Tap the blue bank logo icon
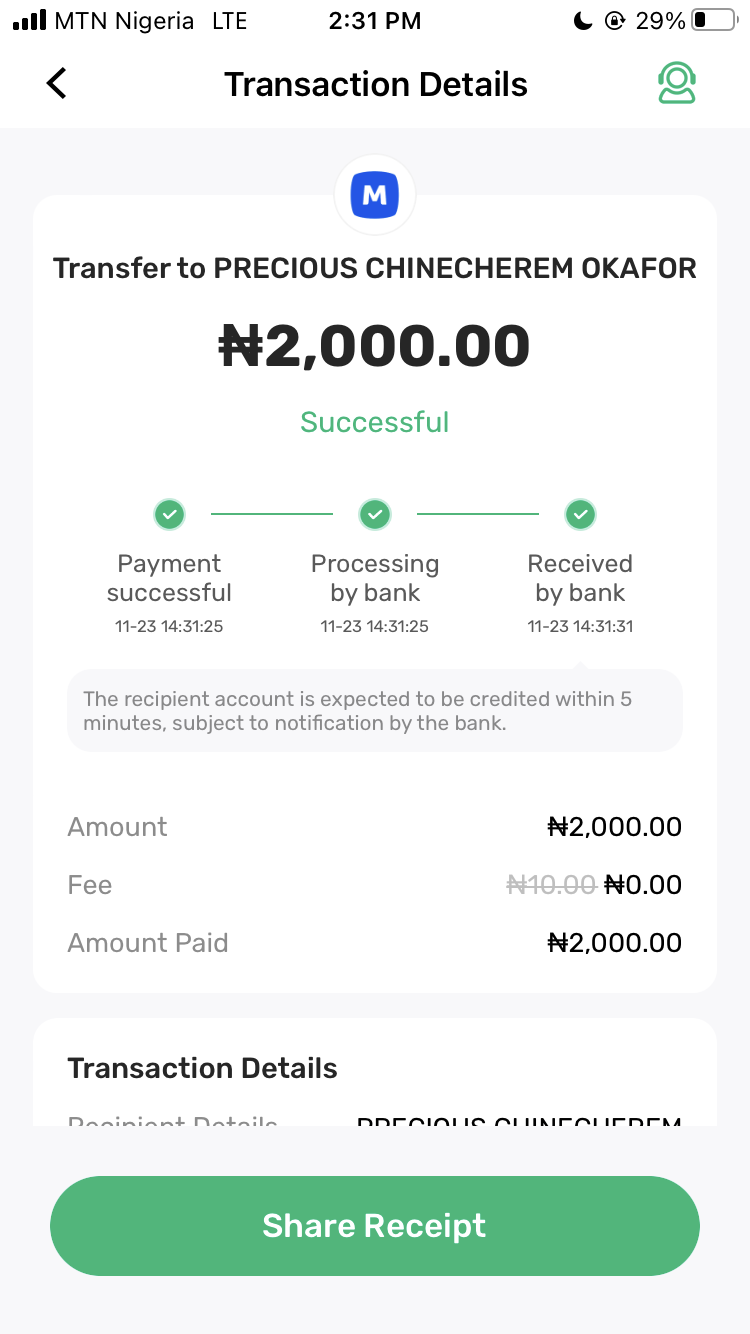The width and height of the screenshot is (750, 1334). coord(375,195)
